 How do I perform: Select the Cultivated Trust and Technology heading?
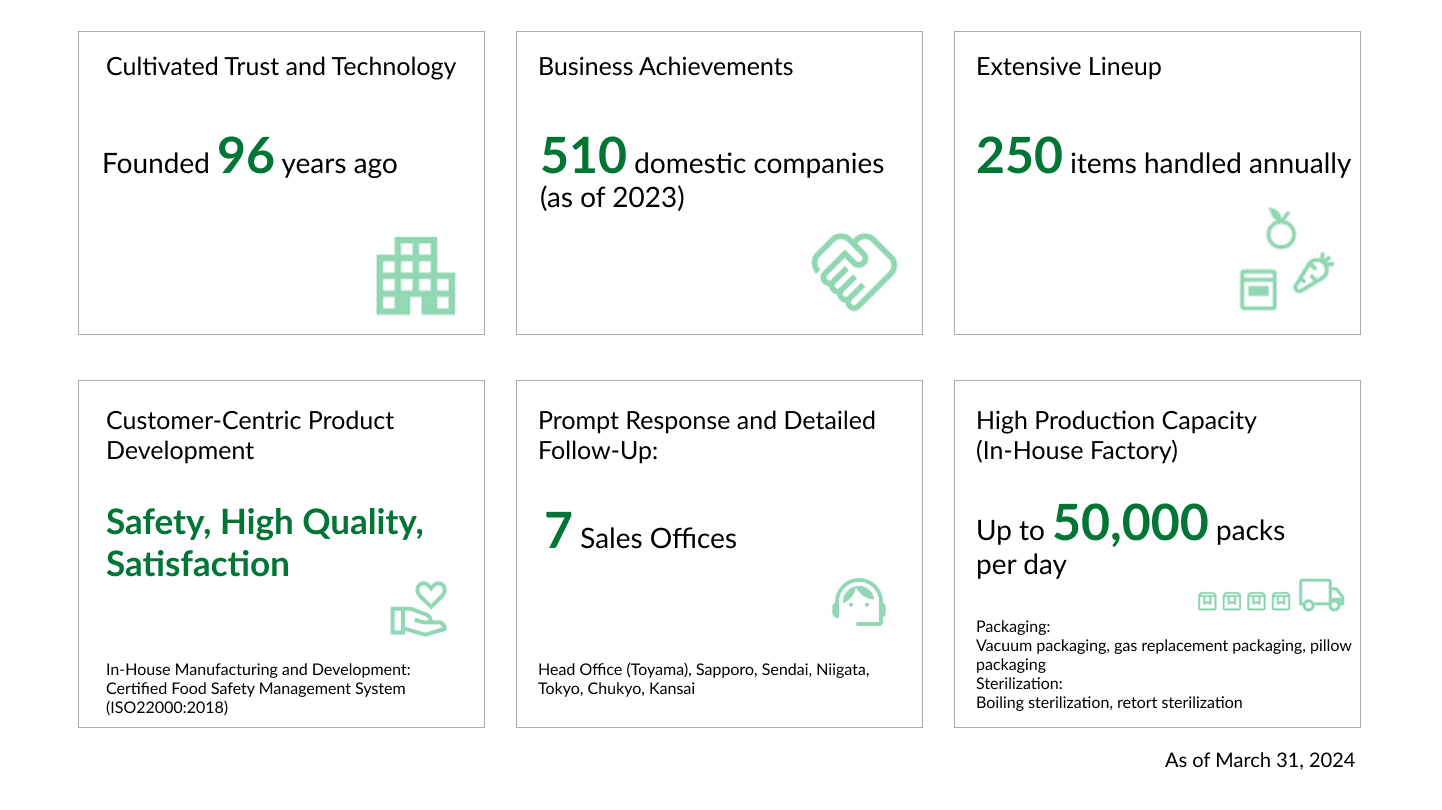281,67
